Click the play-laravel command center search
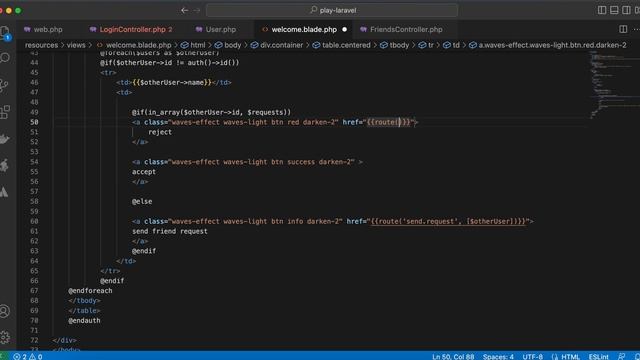This screenshot has height=360, width=640. pyautogui.click(x=332, y=10)
